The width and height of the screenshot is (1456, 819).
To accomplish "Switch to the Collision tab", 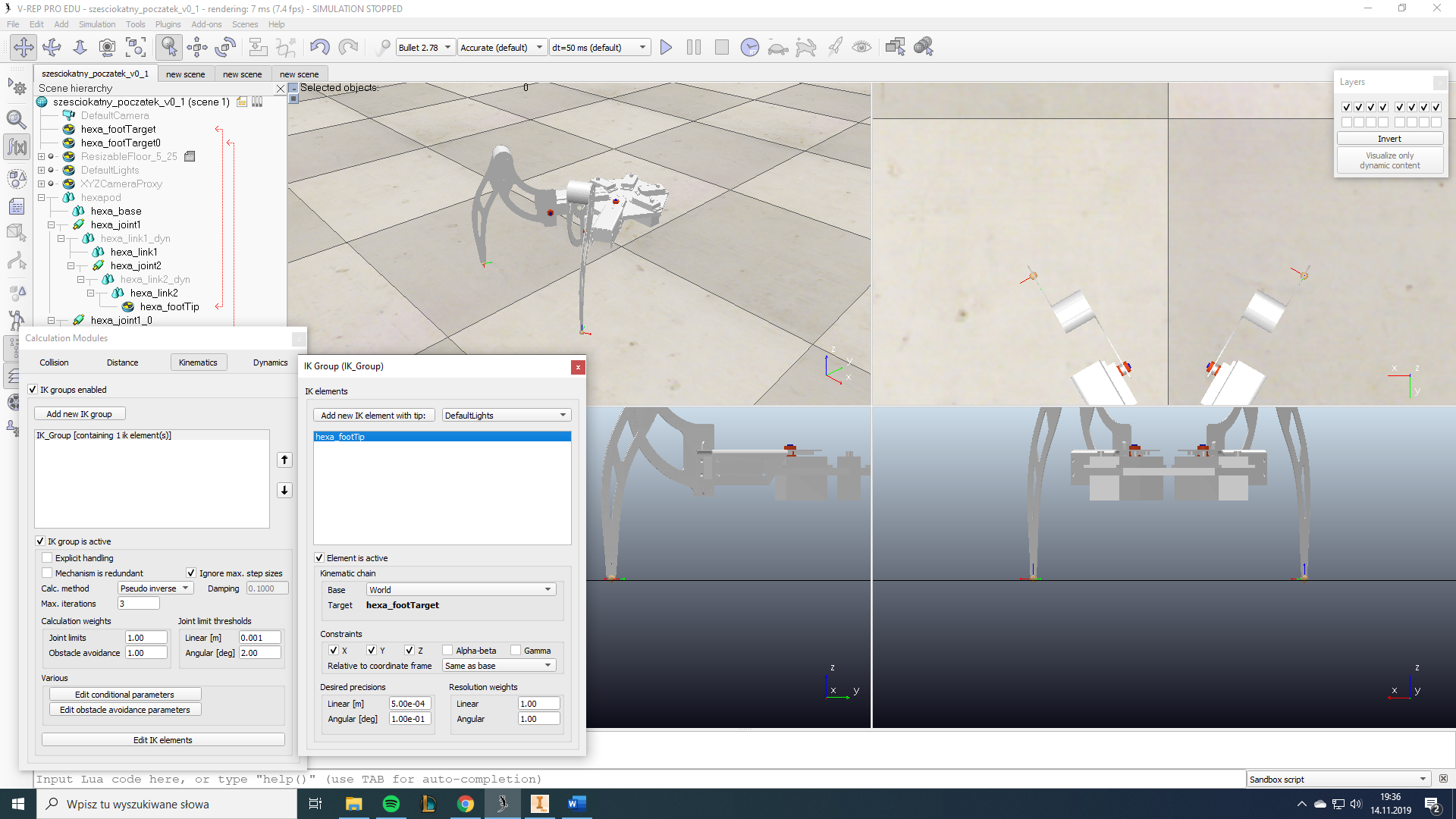I will coord(54,362).
